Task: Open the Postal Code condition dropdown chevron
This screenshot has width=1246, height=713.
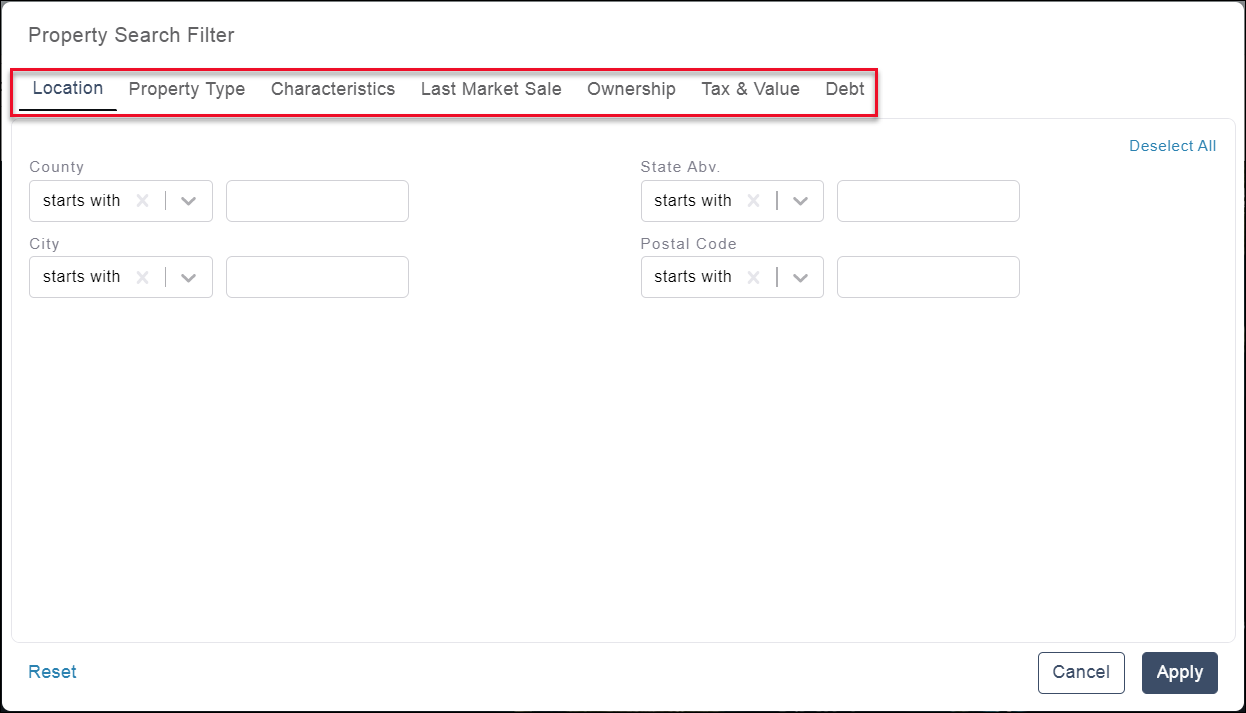Action: (x=800, y=277)
